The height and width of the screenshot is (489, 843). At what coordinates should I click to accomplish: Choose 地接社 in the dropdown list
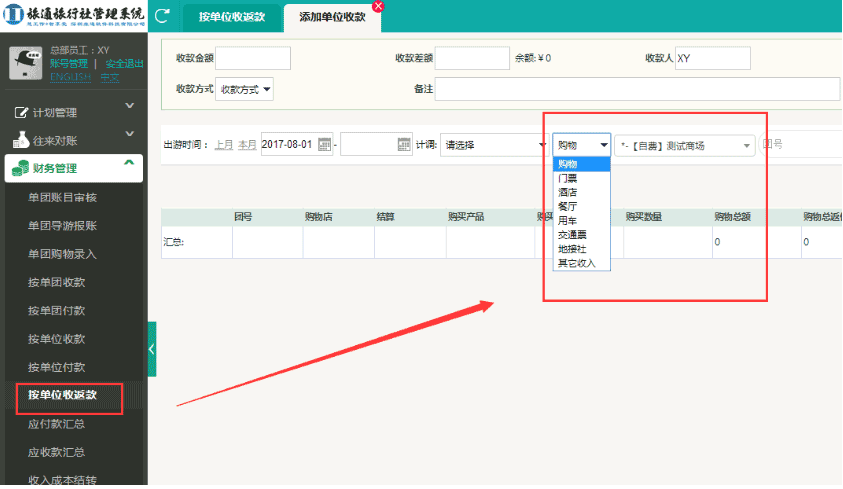pyautogui.click(x=581, y=249)
